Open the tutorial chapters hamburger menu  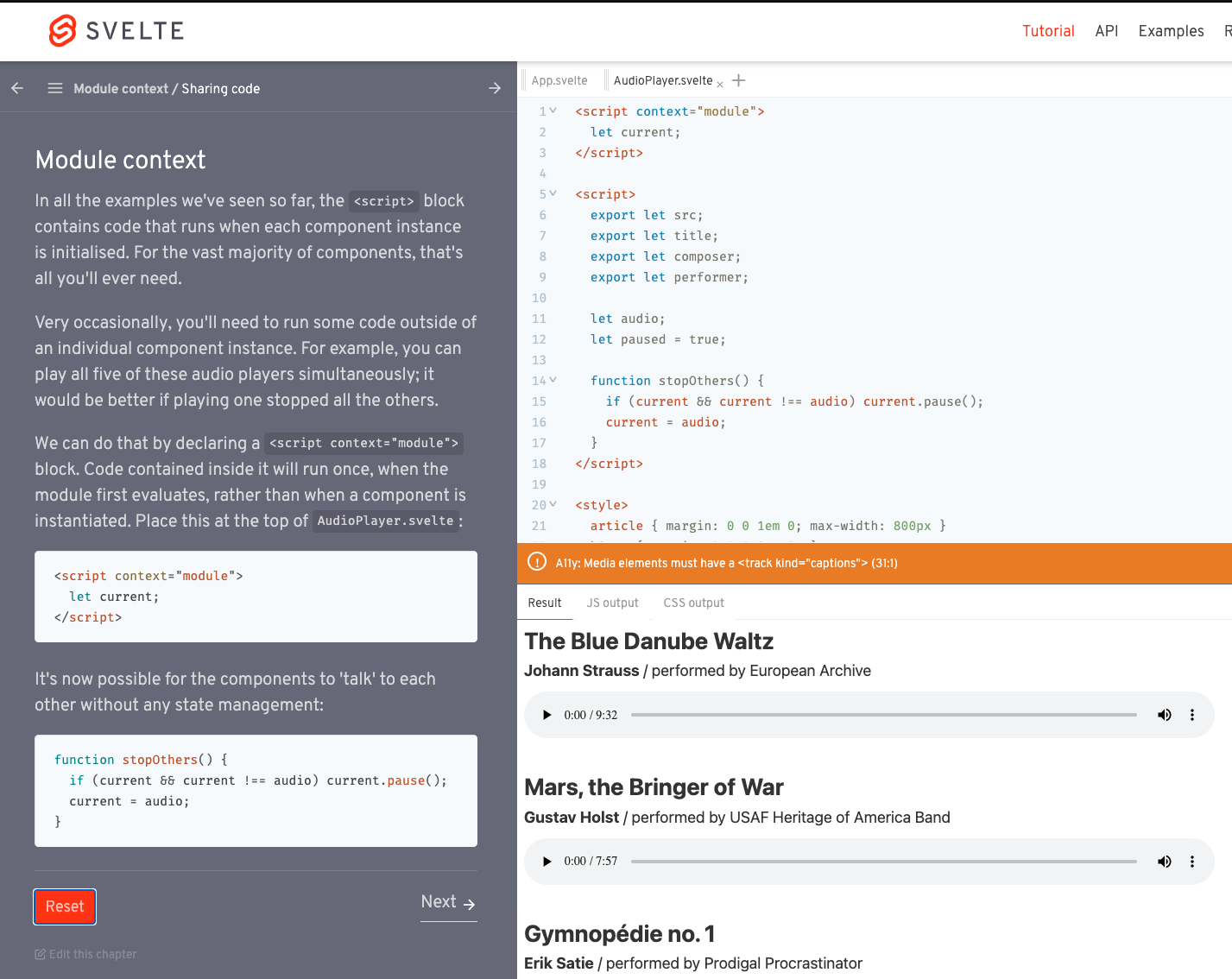[x=54, y=88]
